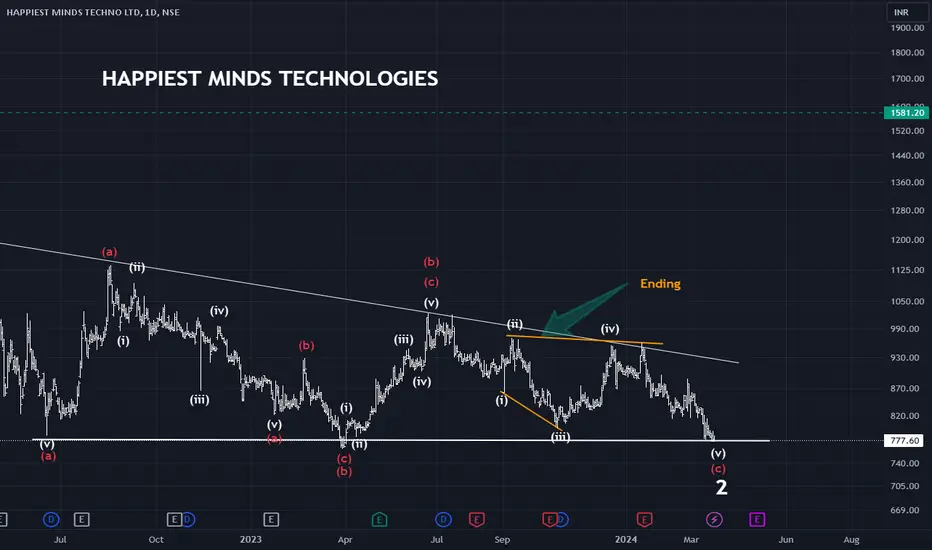This screenshot has width=932, height=550.
Task: Click the white 777.60 price label
Action: pyautogui.click(x=905, y=441)
